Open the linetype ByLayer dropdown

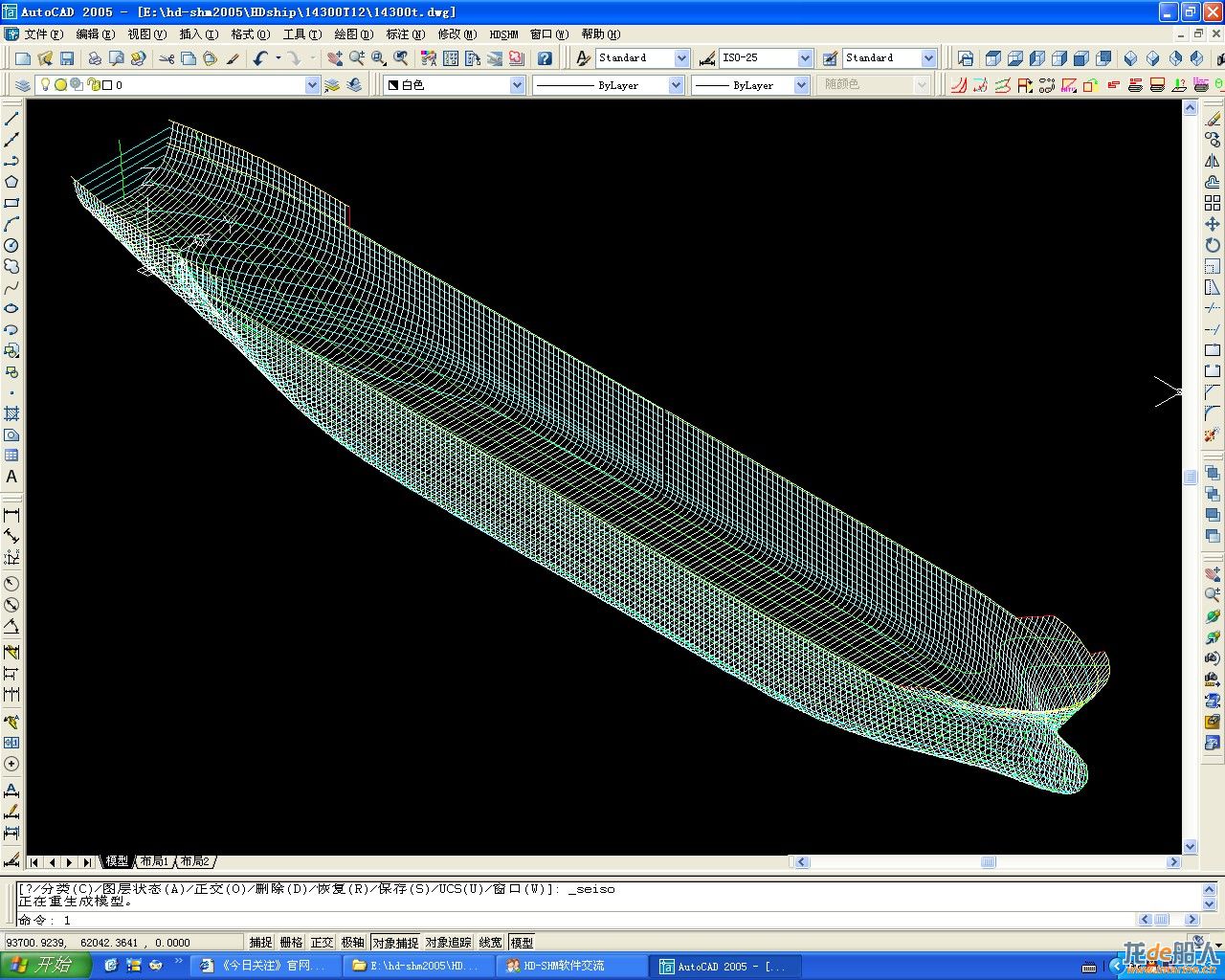pos(676,85)
